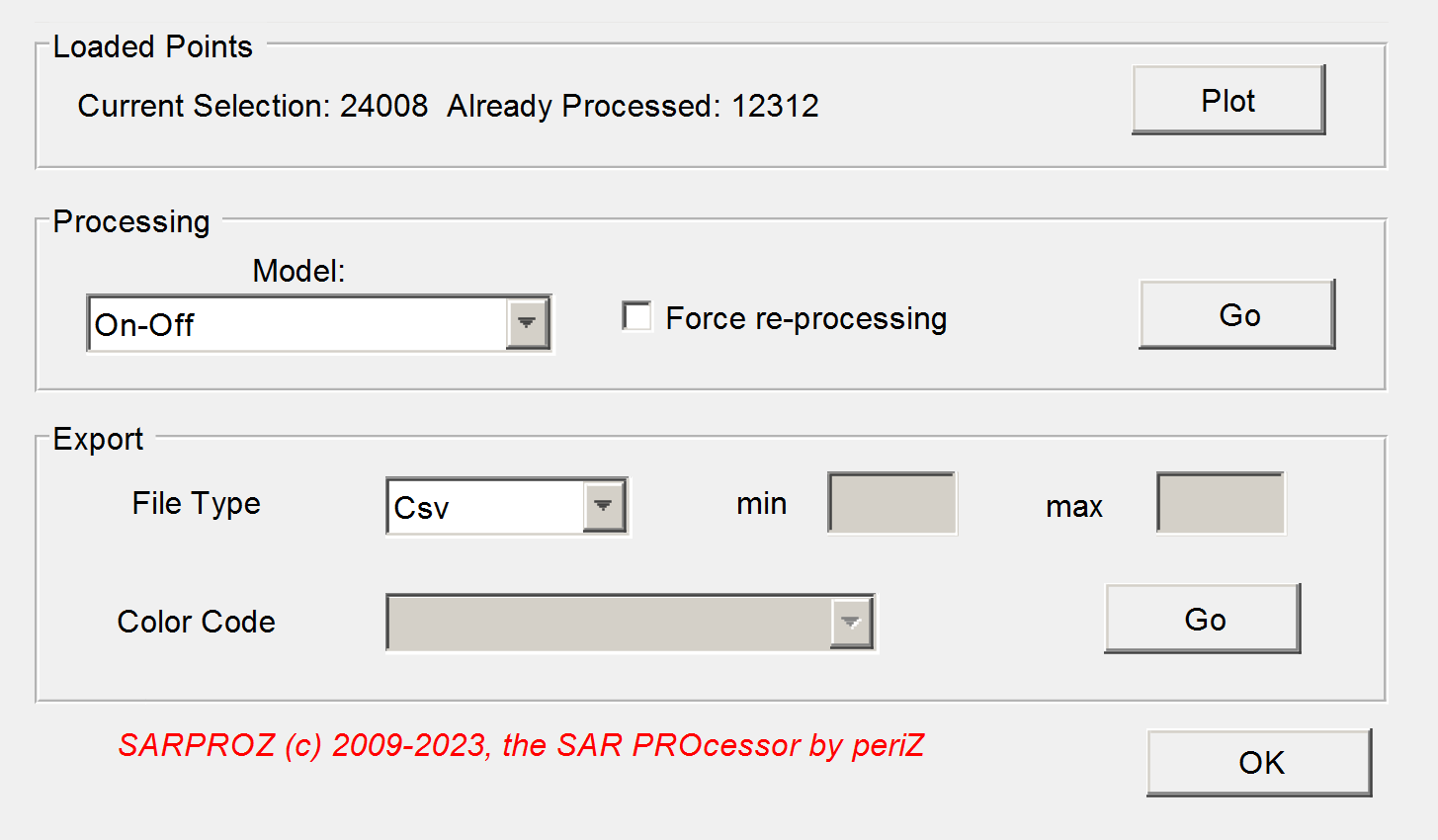Click the Already Processed: 12312 text

pos(633,106)
